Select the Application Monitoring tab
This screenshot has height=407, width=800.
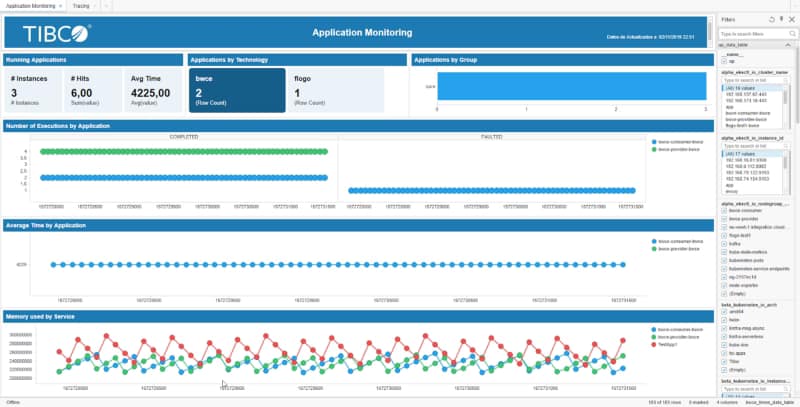tap(28, 5)
